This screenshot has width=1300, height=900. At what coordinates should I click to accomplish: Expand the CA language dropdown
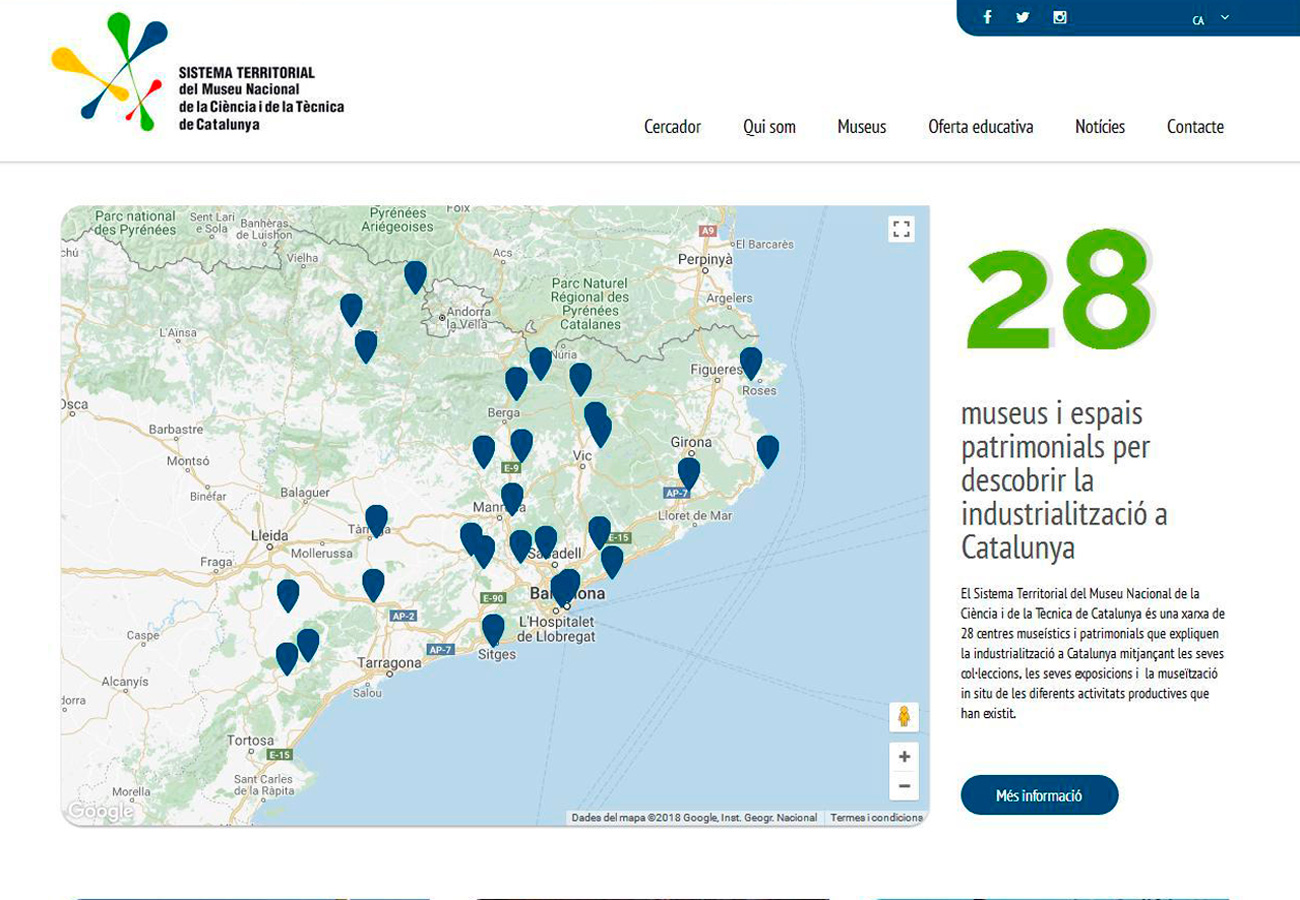(x=1210, y=19)
